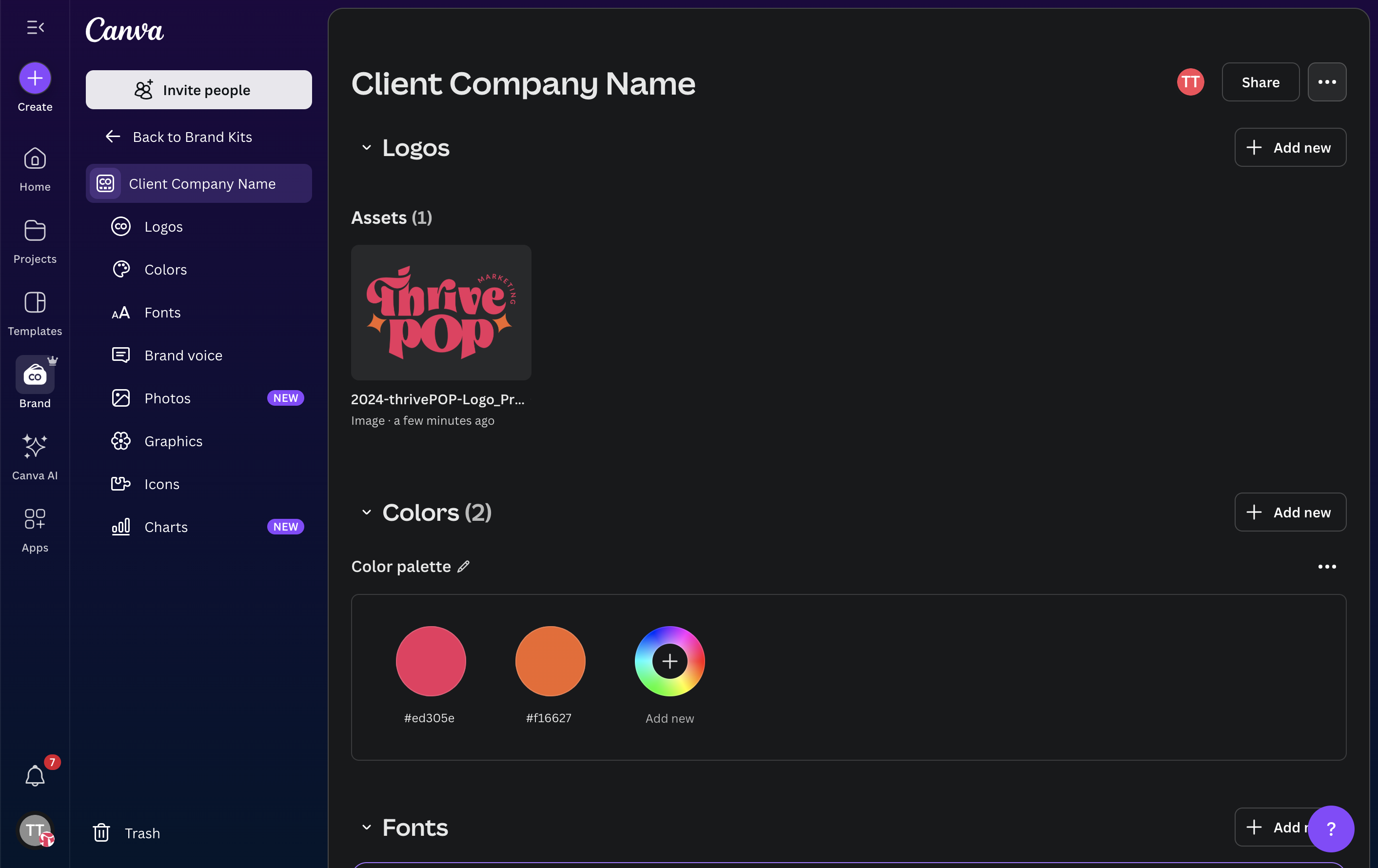Collapse the Fonts section chevron
The height and width of the screenshot is (868, 1378).
coord(367,828)
